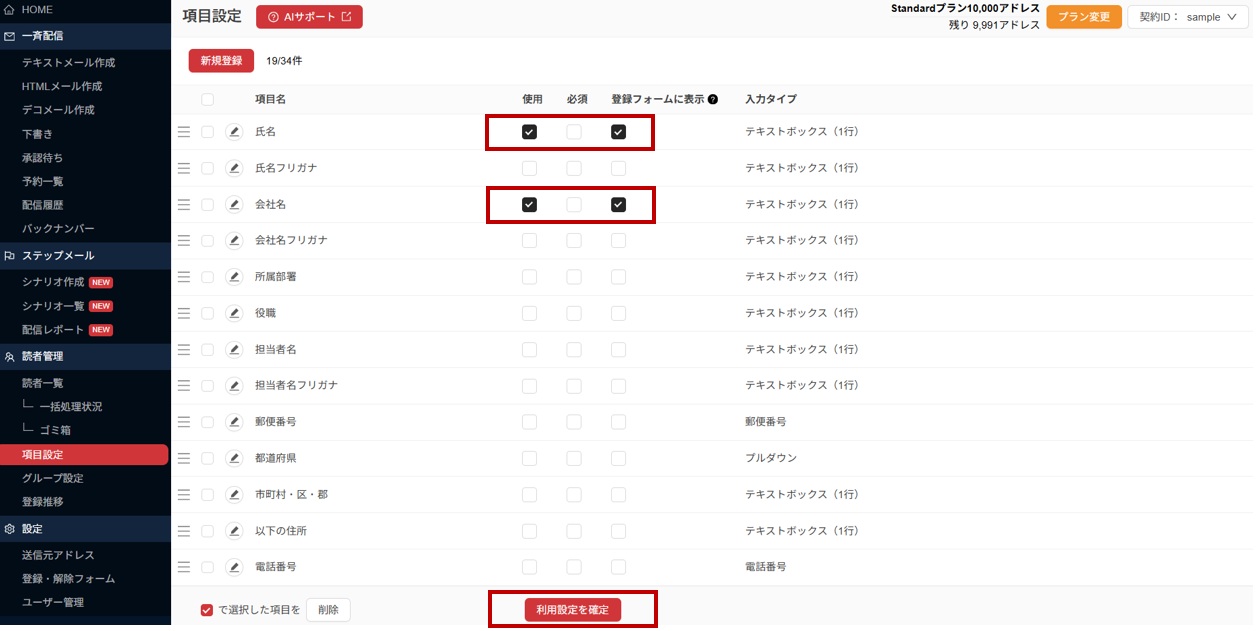1258x631 pixels.
Task: Tick the 使用 checkbox for 氏名フリガナ
Action: (x=530, y=168)
